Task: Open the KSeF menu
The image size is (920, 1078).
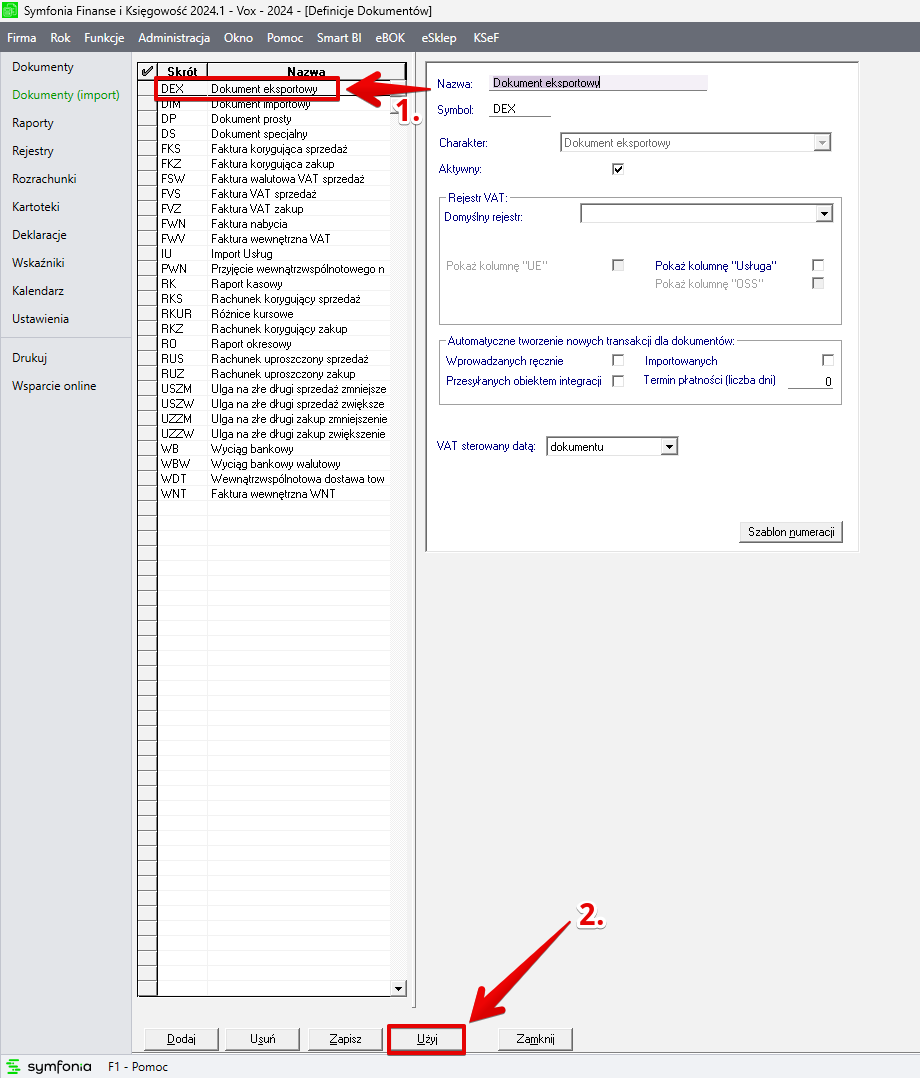Action: click(x=485, y=38)
